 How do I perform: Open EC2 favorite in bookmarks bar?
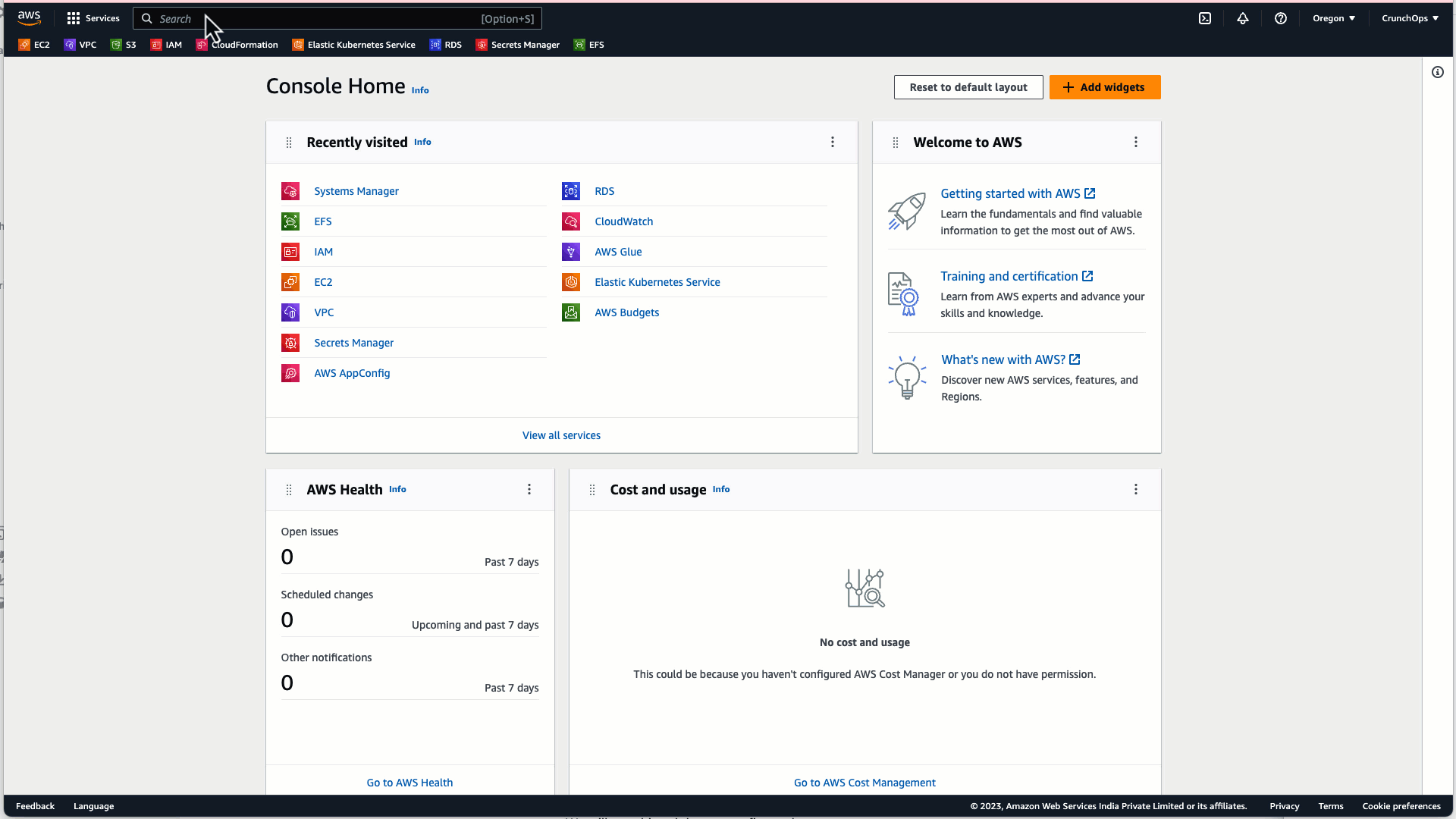pos(34,45)
